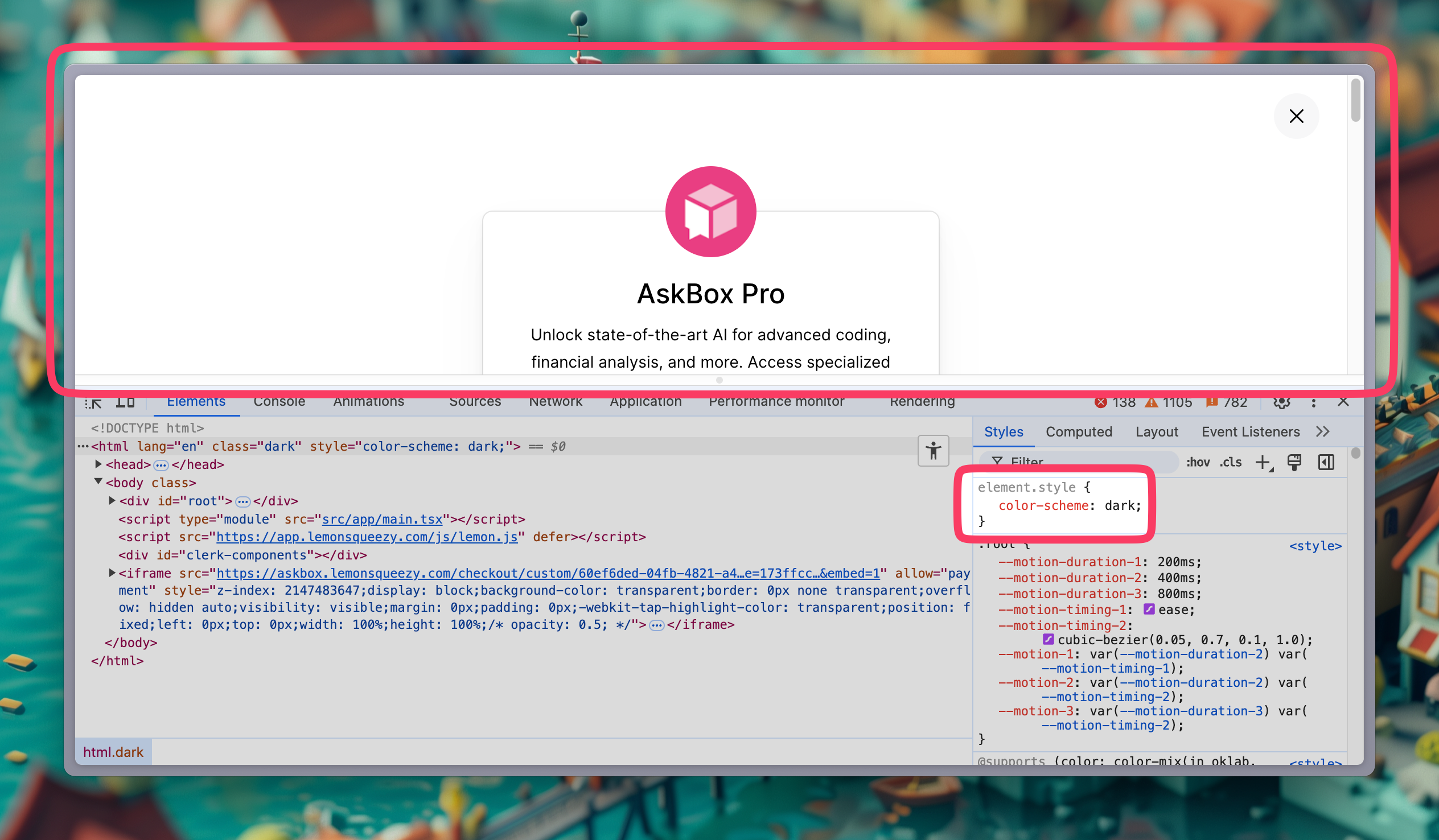Open the Performance monitor tab
Image resolution: width=1439 pixels, height=840 pixels.
coord(776,401)
